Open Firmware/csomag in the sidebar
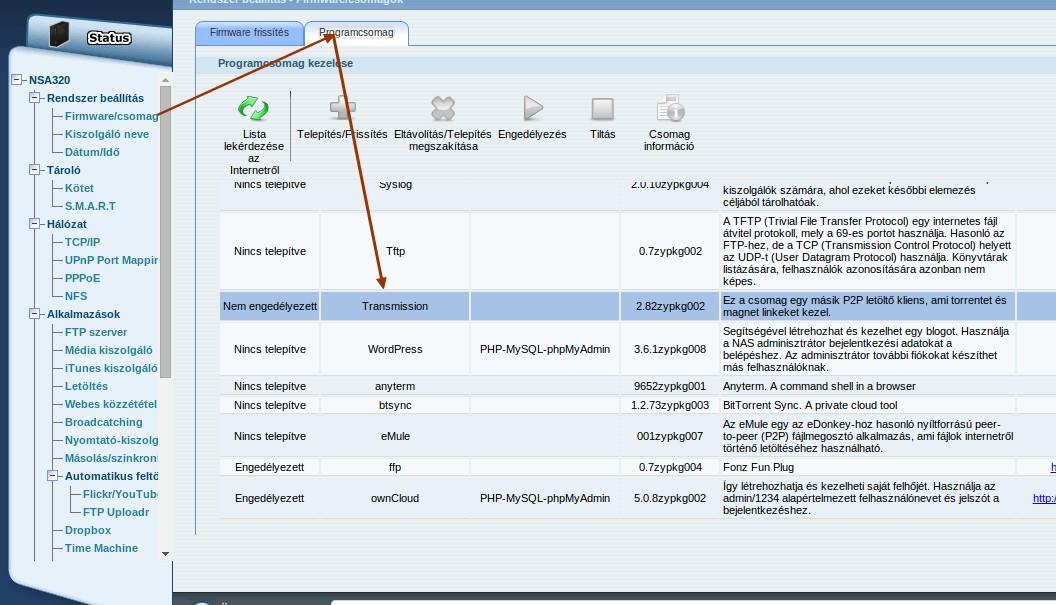 coord(111,116)
